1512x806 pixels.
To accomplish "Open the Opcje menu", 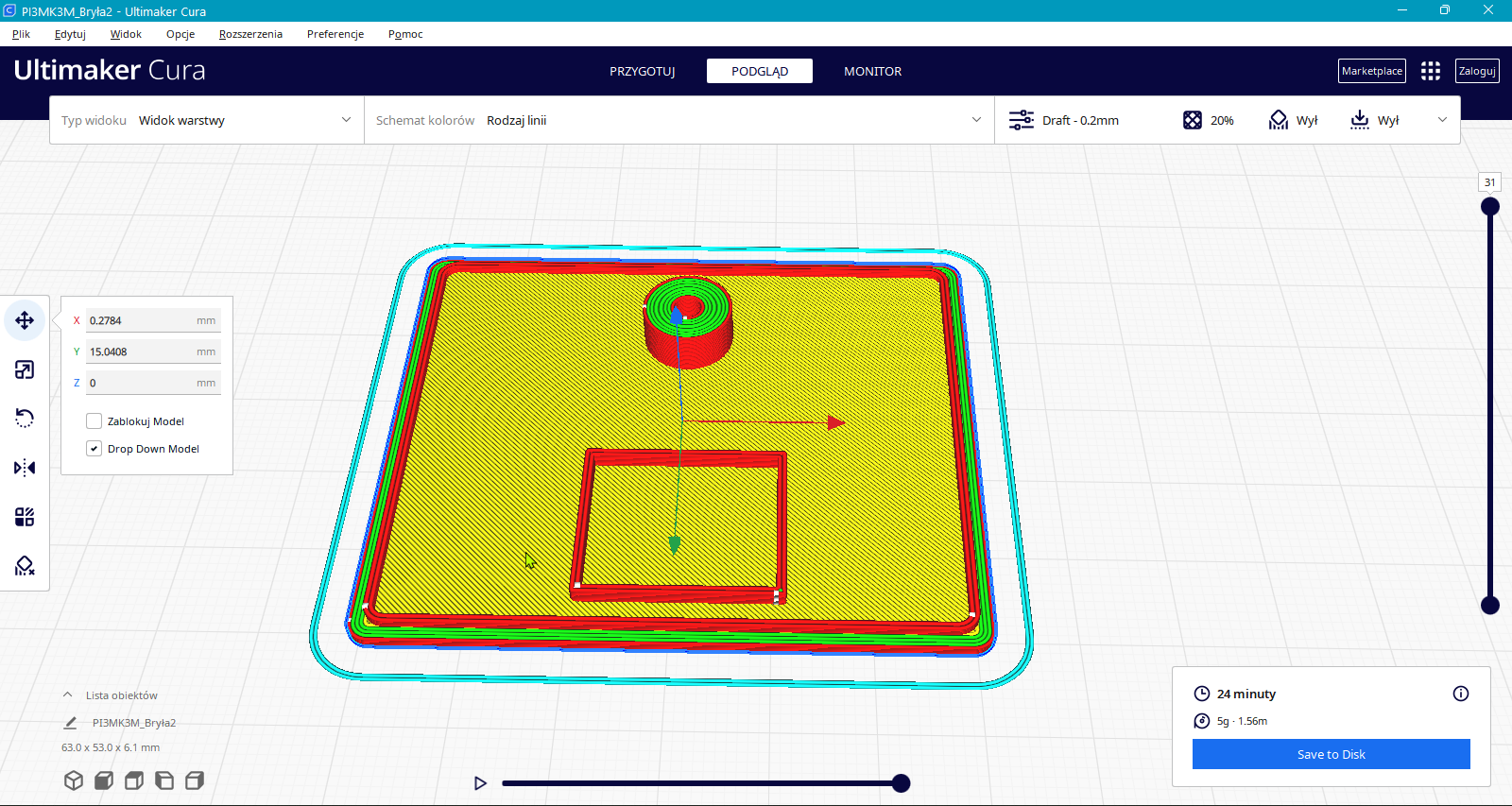I will 180,34.
